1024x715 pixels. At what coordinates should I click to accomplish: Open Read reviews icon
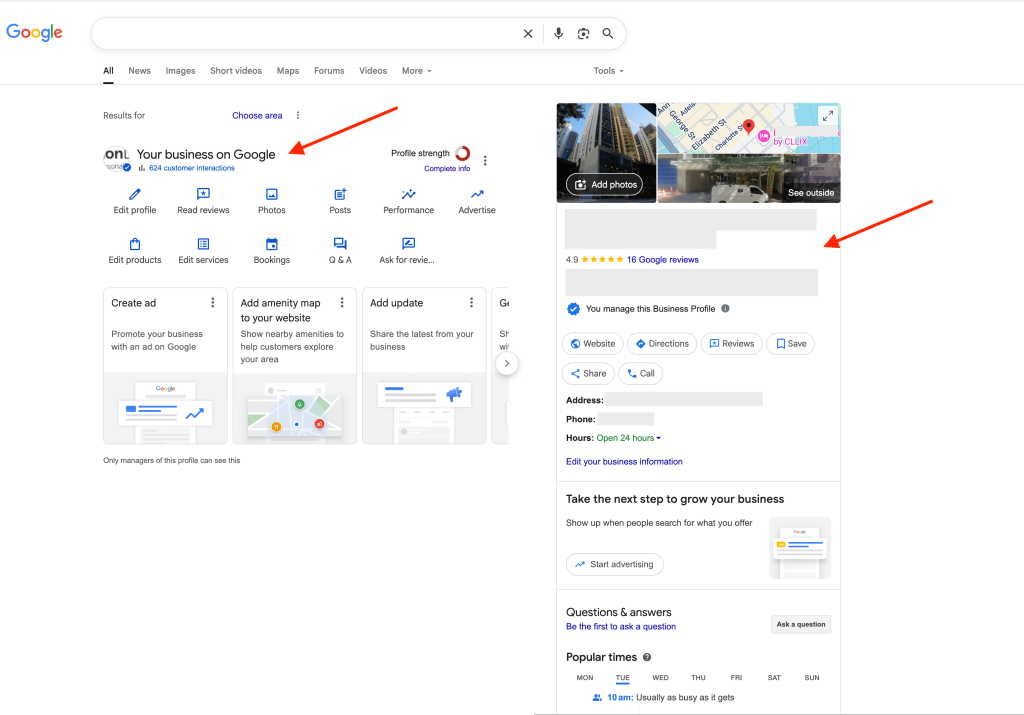tap(203, 194)
